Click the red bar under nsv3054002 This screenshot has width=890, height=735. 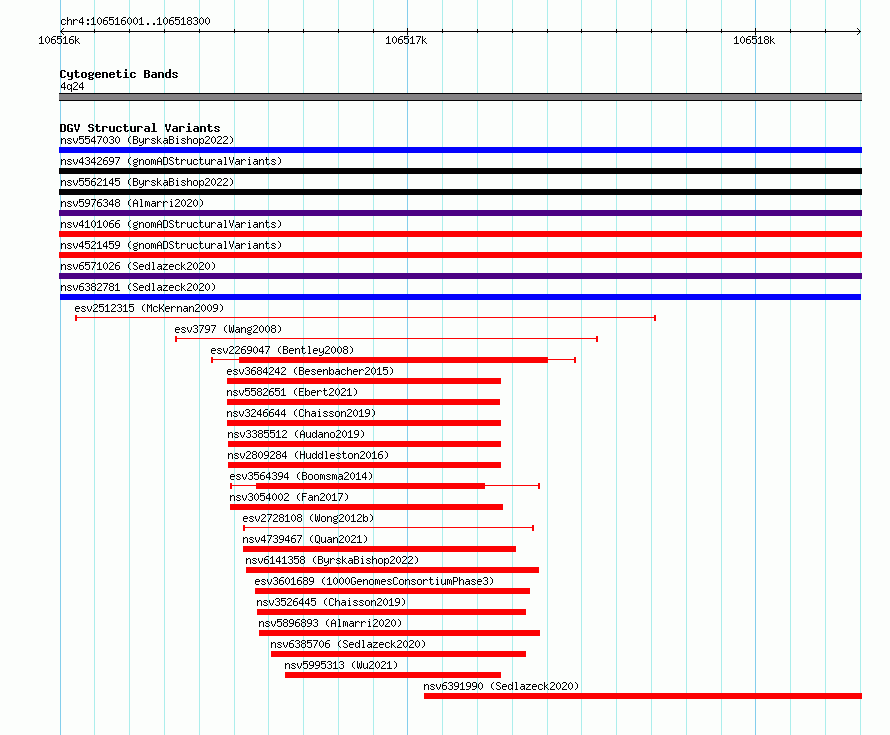point(366,507)
